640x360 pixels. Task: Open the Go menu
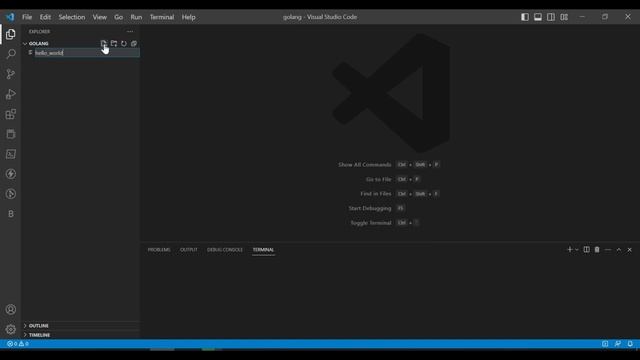pyautogui.click(x=118, y=17)
